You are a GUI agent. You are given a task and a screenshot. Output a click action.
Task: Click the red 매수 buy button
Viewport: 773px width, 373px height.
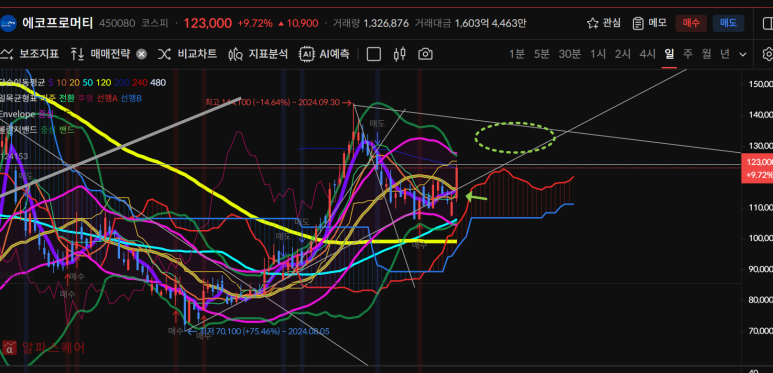tap(691, 23)
